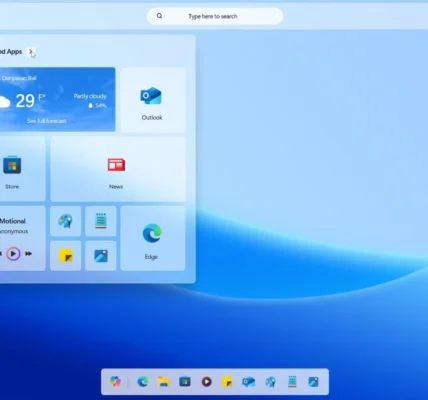
Task: Open the Sticky Notes small tile in the panel
Action: (x=66, y=256)
